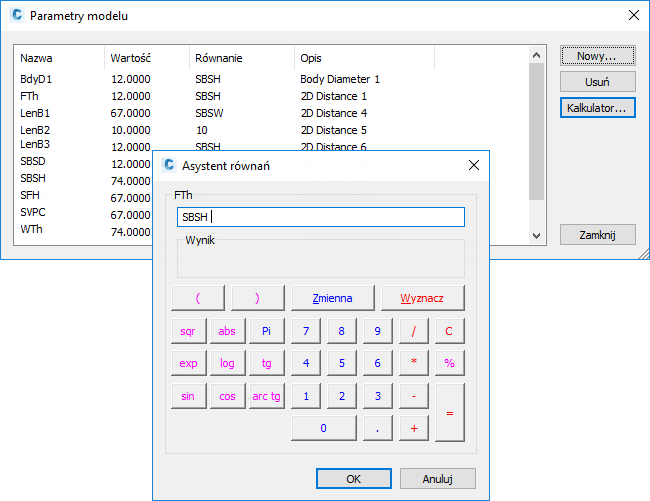650x501 pixels.
Task: Click the exp function key
Action: (188, 363)
